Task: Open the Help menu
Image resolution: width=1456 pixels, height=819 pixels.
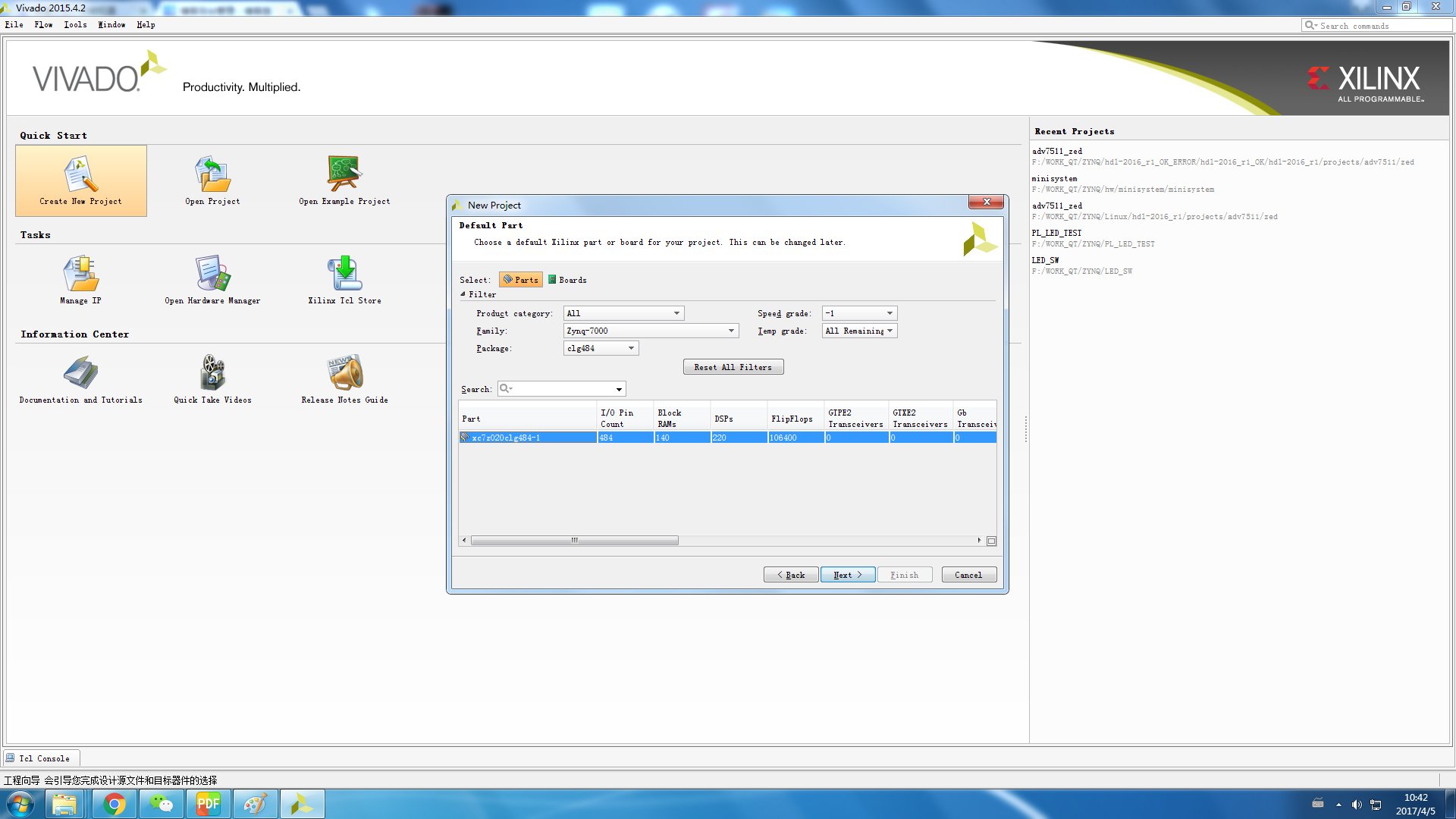Action: 146,25
